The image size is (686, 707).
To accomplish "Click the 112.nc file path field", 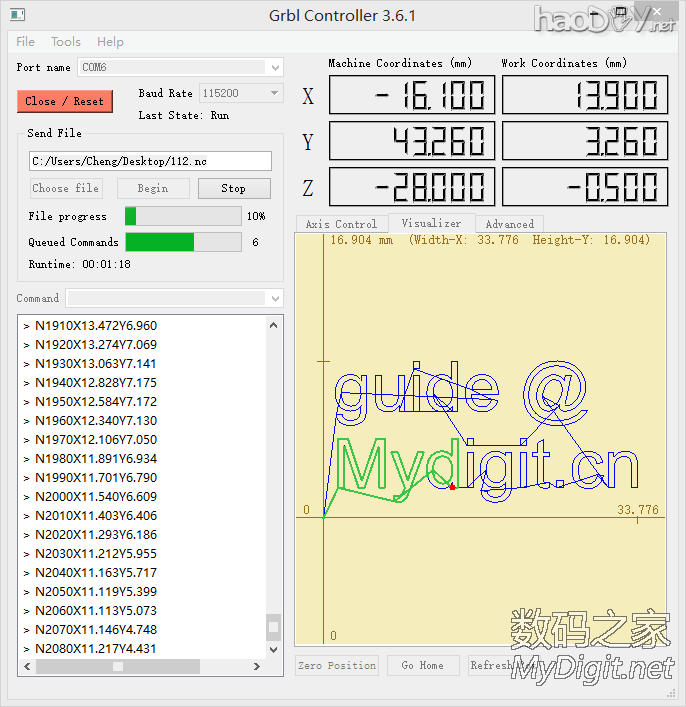I will coord(150,161).
